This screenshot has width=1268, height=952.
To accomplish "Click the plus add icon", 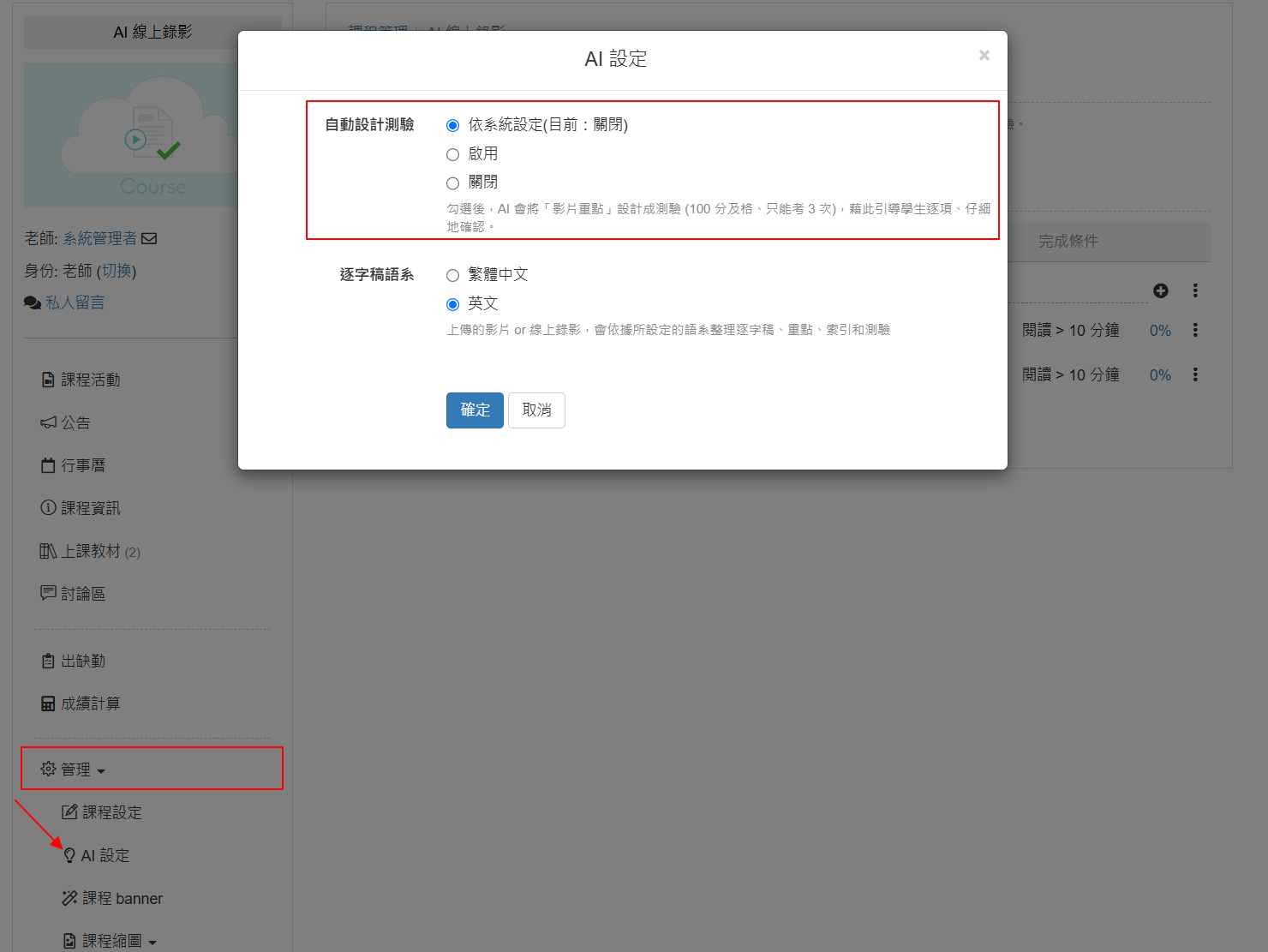I will (x=1161, y=290).
